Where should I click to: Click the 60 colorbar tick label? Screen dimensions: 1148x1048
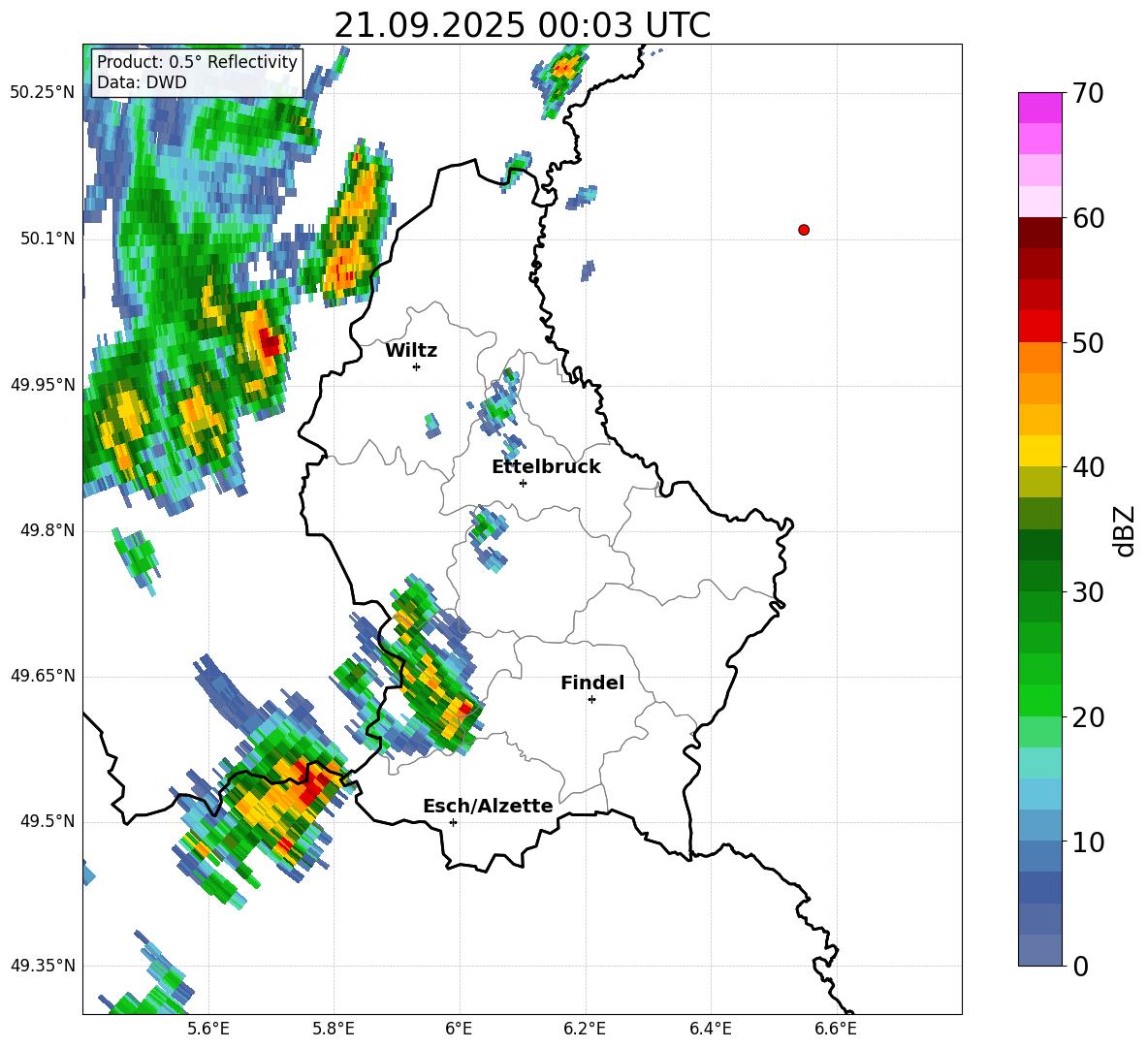coord(1088,218)
